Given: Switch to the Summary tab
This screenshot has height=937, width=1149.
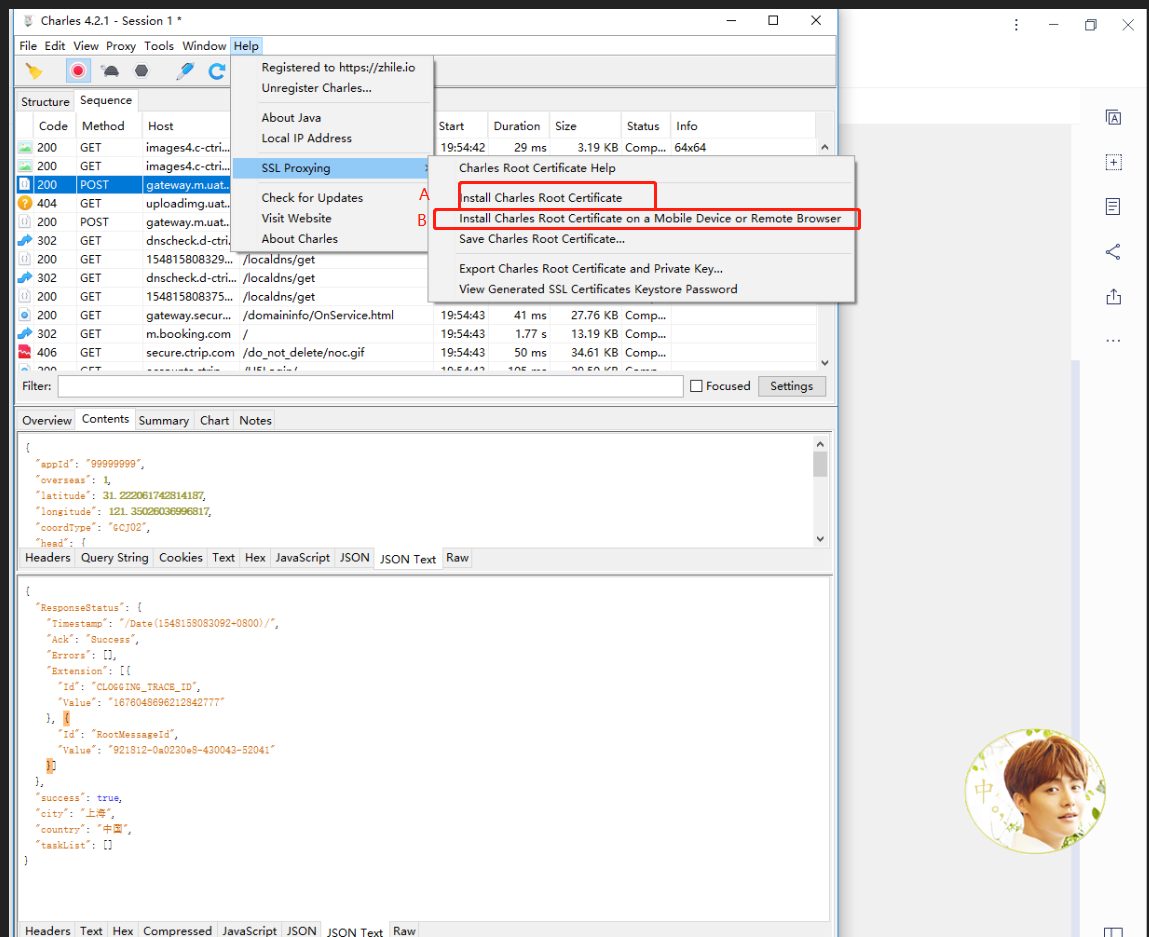Looking at the screenshot, I should 163,421.
